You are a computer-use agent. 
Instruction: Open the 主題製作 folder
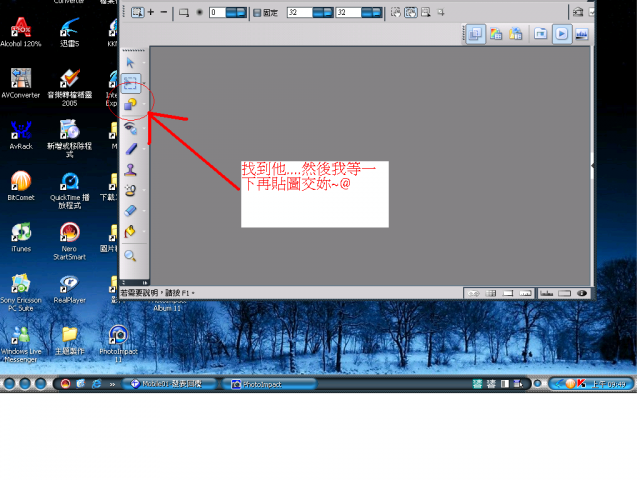tap(69, 340)
